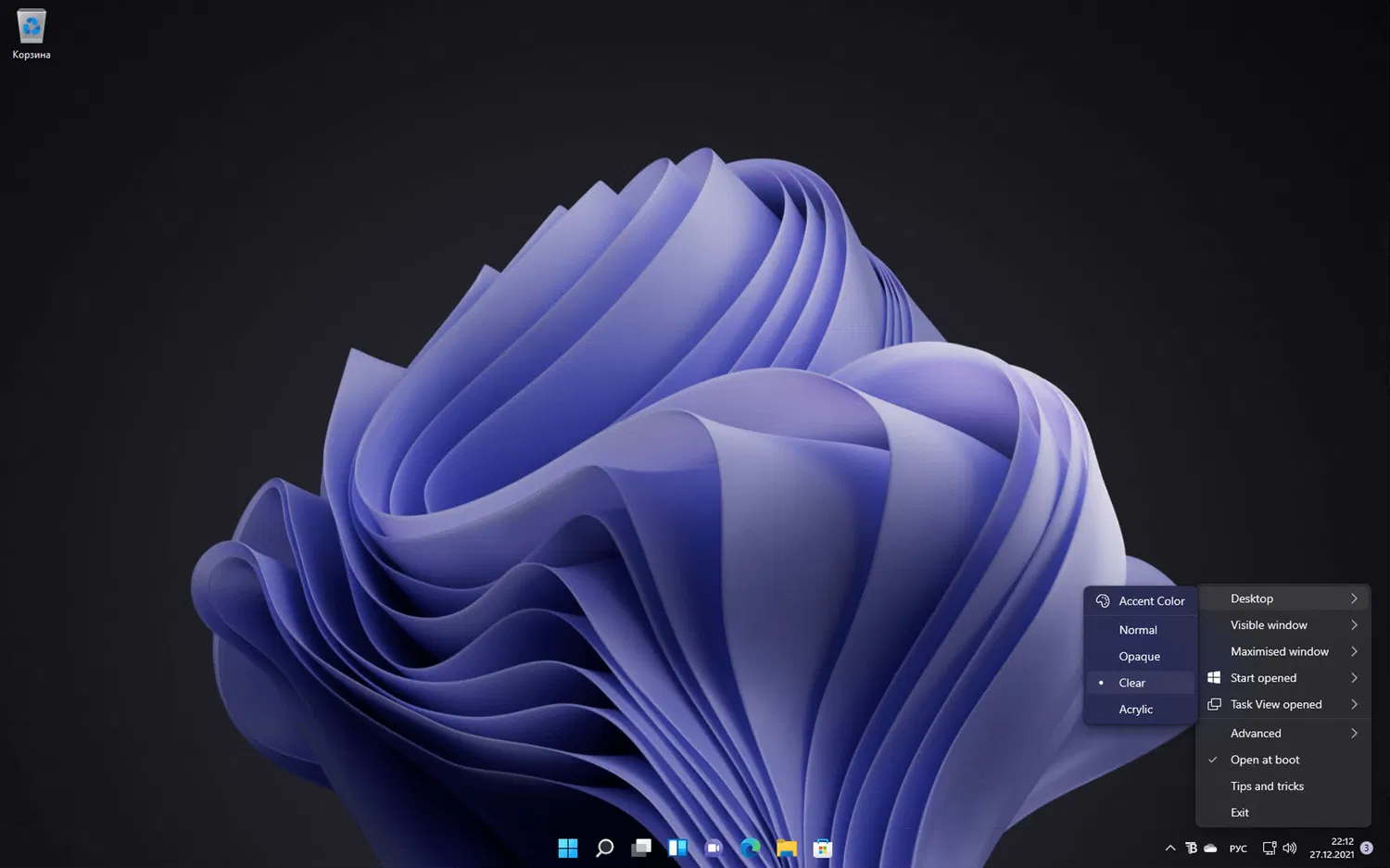1390x868 pixels.
Task: Expand the Desktop submenu
Action: click(x=1283, y=598)
